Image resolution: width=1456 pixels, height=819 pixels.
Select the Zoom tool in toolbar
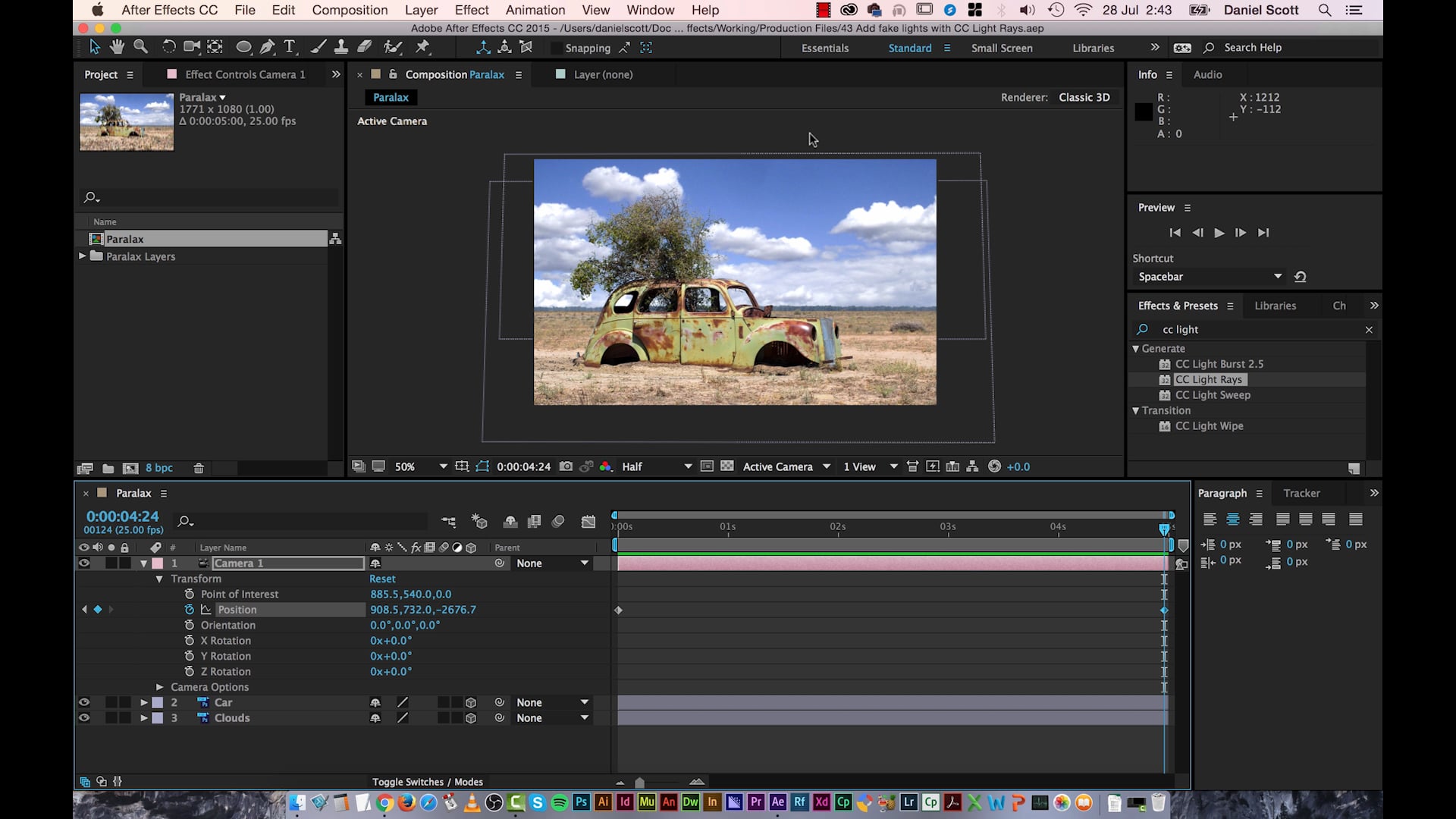140,47
